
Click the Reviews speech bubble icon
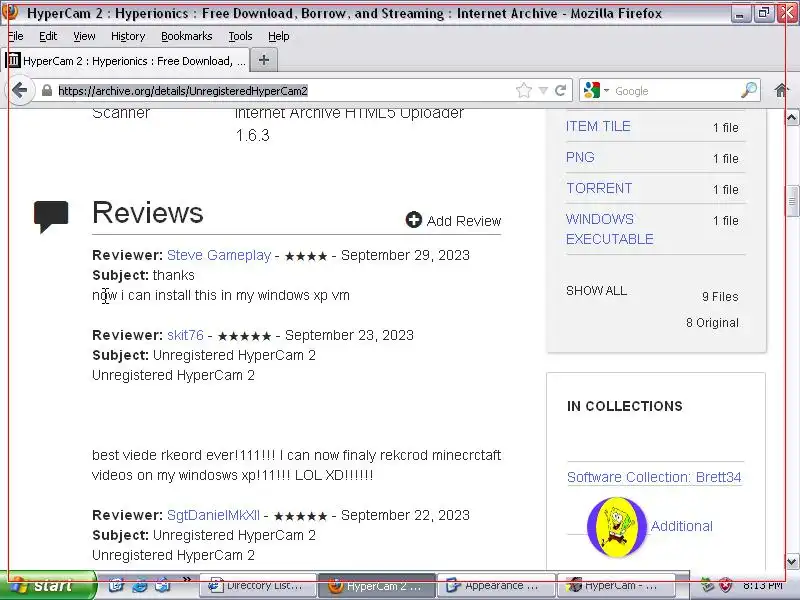(x=51, y=216)
